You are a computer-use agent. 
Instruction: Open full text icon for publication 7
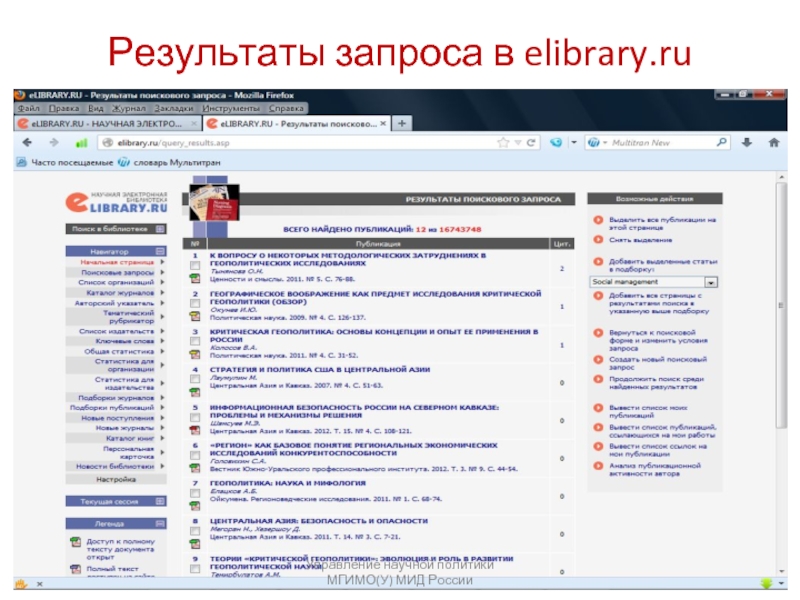click(195, 506)
